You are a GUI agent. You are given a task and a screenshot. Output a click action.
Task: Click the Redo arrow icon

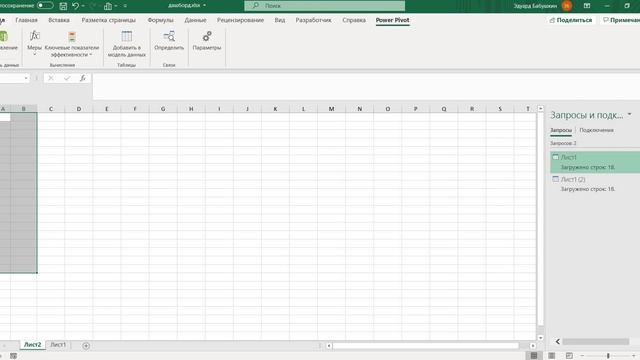[92, 6]
